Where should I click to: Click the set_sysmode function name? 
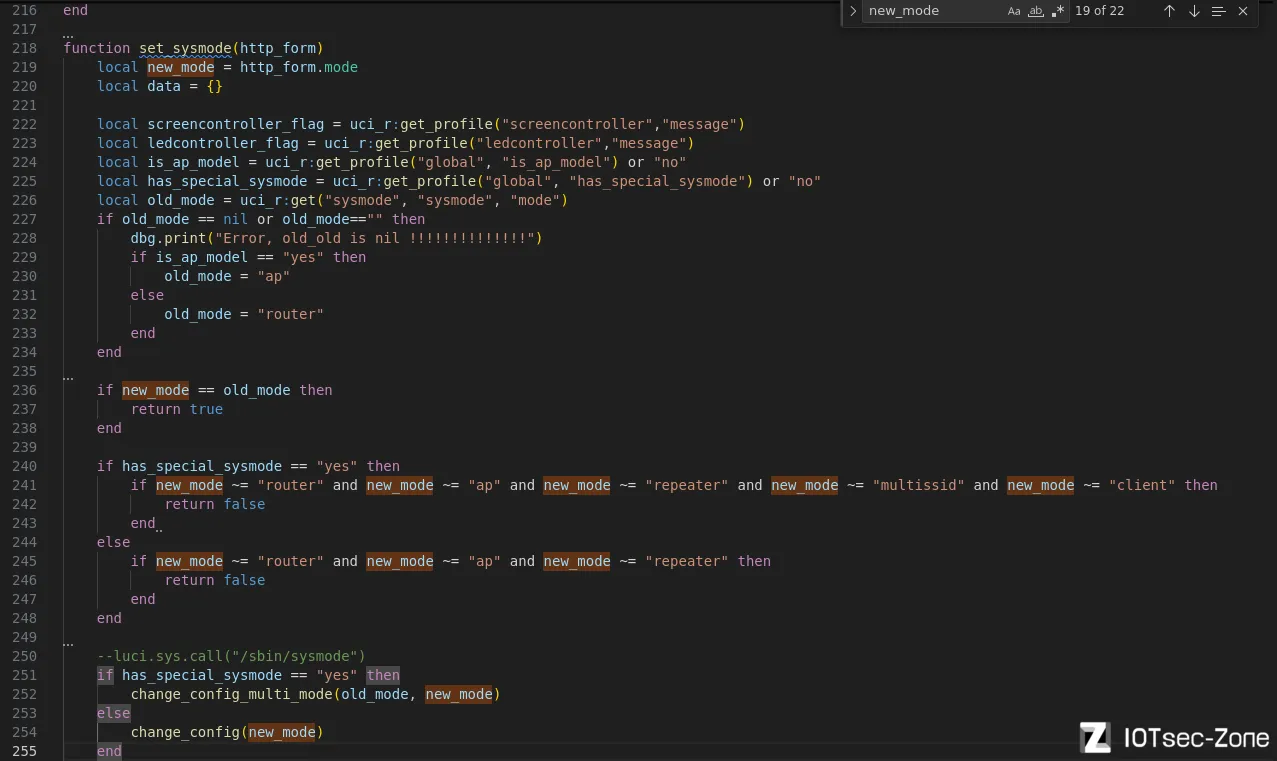pyautogui.click(x=185, y=48)
